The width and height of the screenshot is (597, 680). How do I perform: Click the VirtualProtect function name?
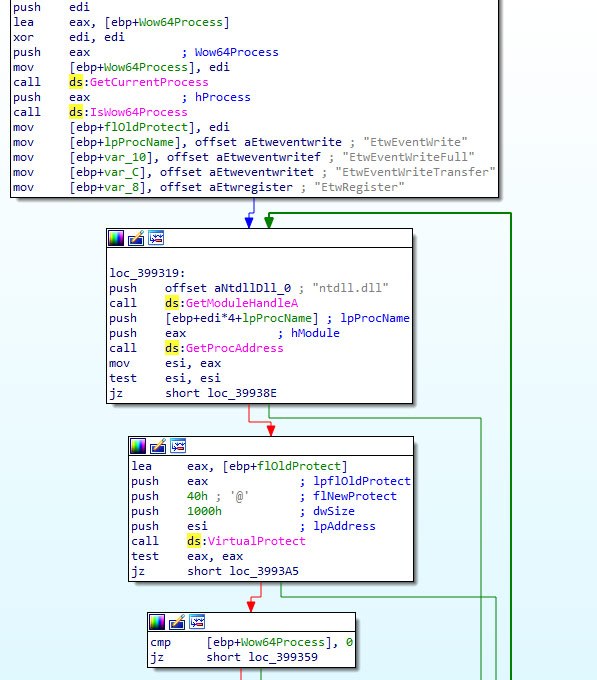click(x=257, y=541)
